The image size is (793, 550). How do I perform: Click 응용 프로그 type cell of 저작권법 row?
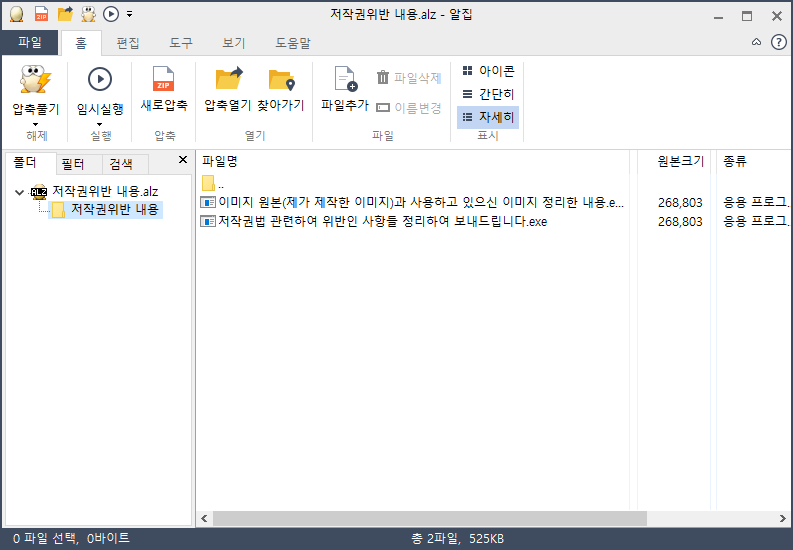coord(756,221)
